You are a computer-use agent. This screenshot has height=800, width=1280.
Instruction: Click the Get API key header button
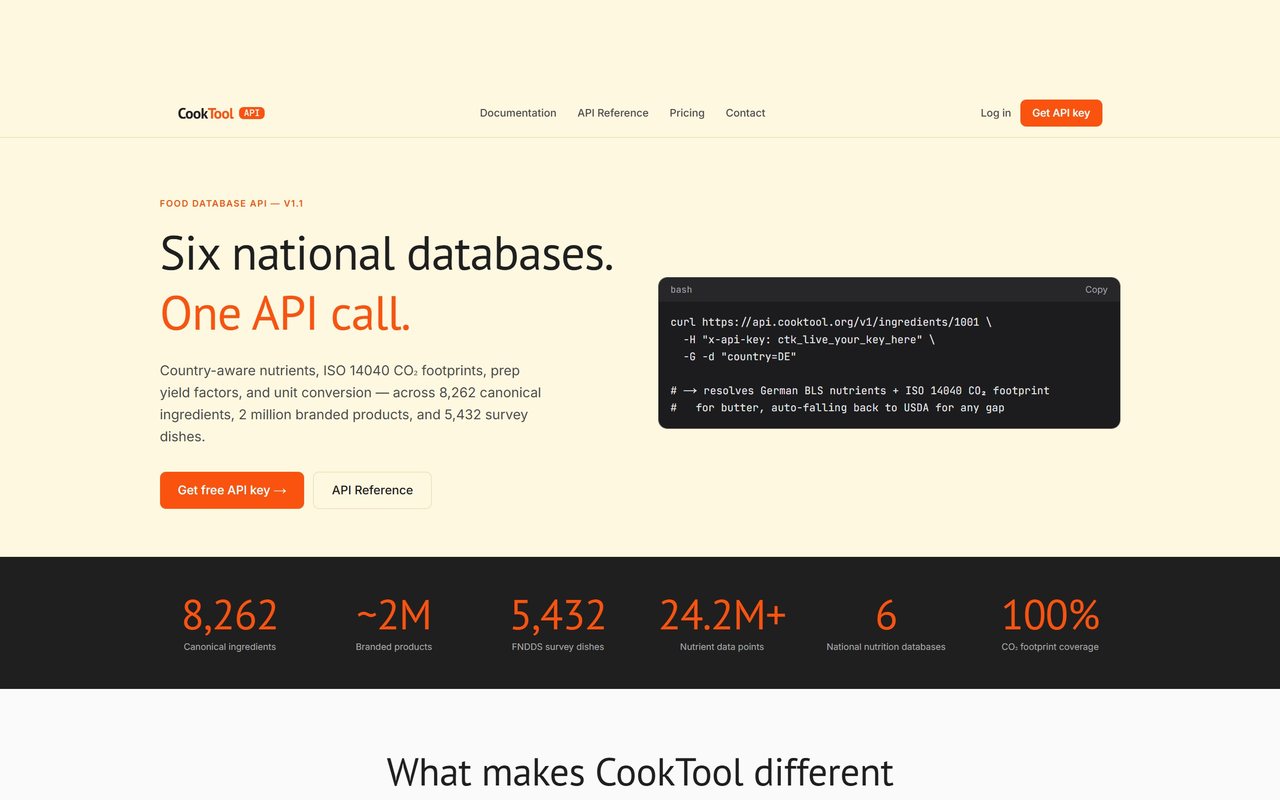(x=1061, y=113)
